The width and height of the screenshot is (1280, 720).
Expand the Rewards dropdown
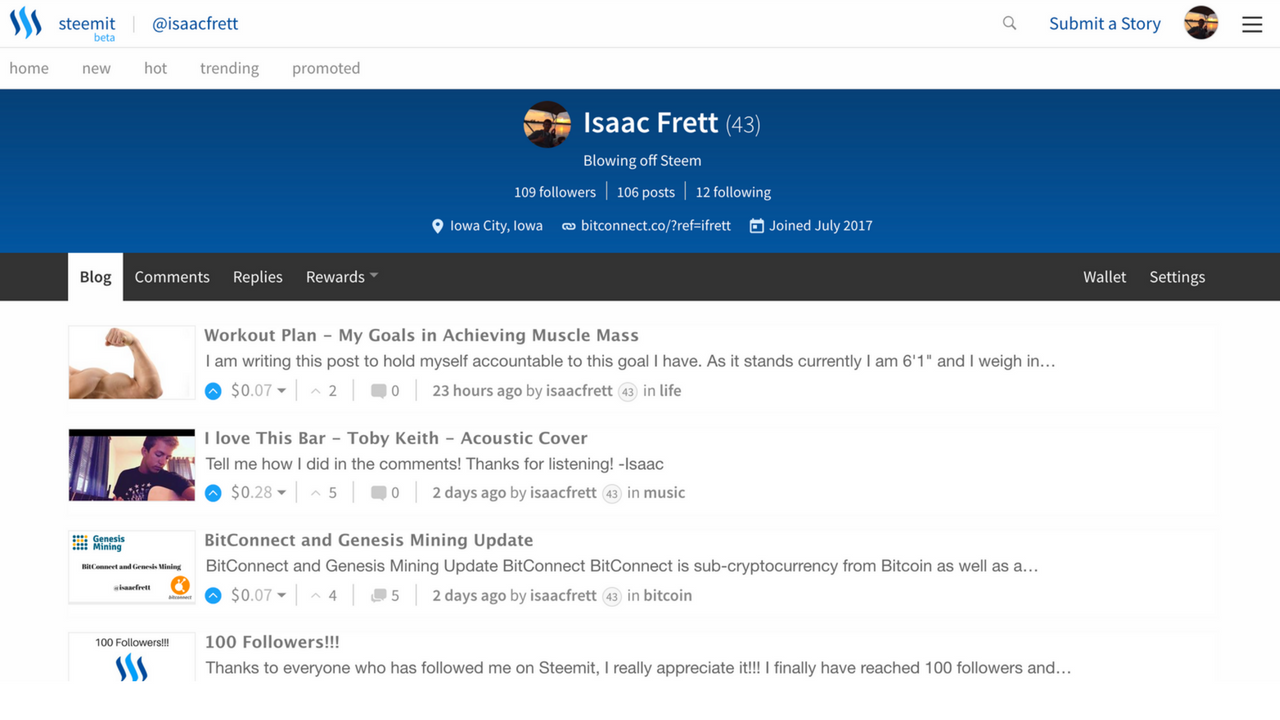pos(342,277)
